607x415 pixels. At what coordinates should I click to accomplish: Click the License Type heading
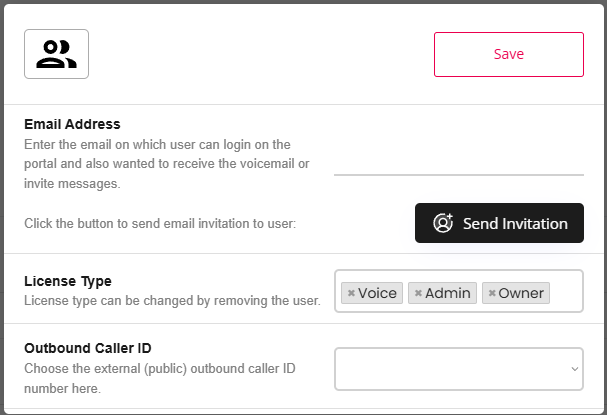coord(68,281)
